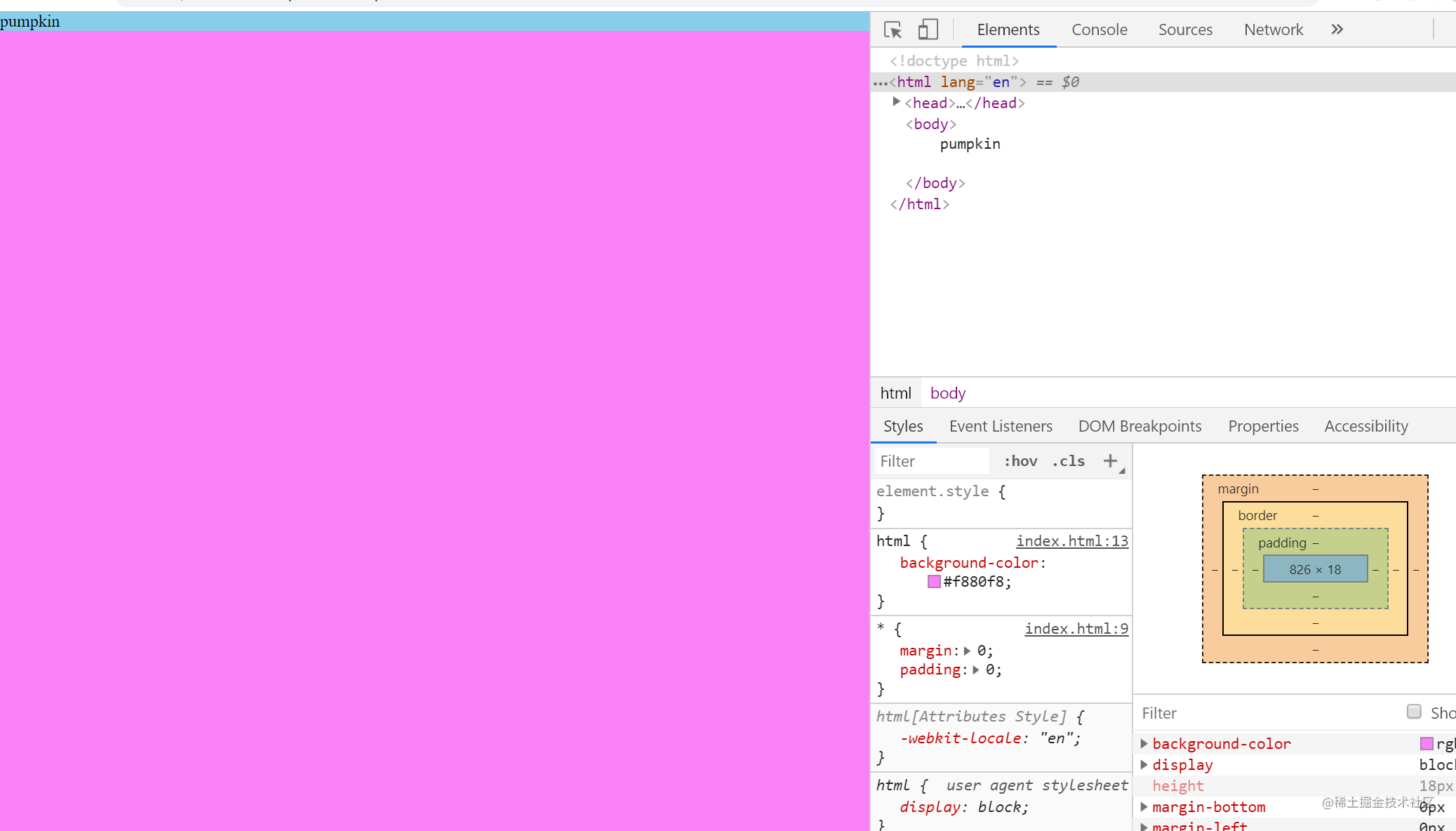Open the Sources tab

[x=1185, y=29]
